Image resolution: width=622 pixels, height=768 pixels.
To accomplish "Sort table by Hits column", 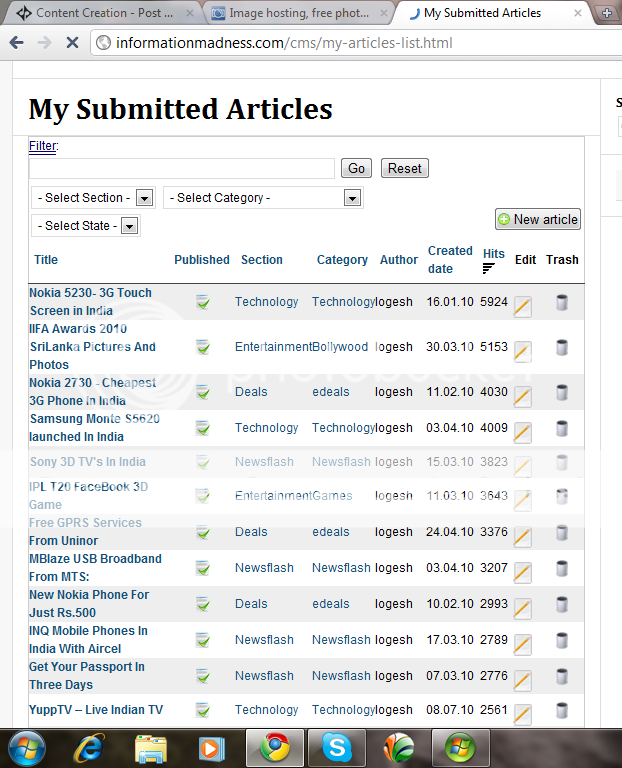I will [x=493, y=254].
